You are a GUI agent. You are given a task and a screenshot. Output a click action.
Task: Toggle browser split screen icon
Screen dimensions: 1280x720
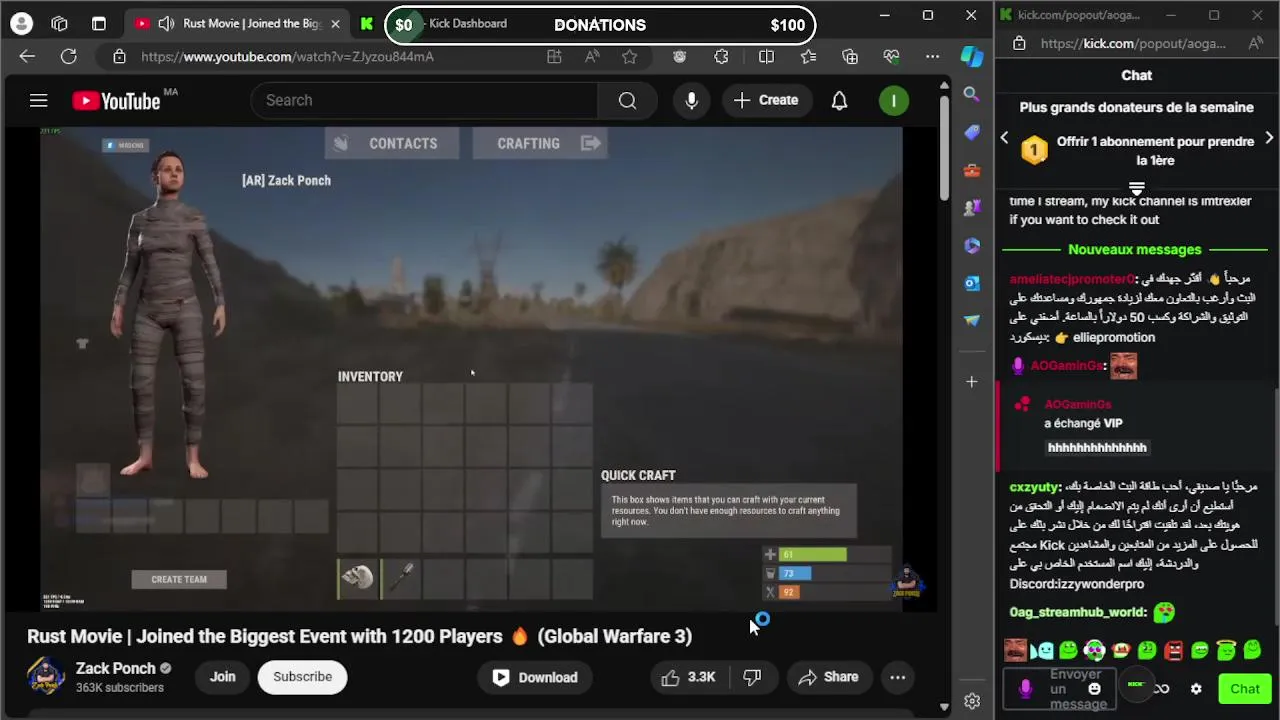coord(766,57)
